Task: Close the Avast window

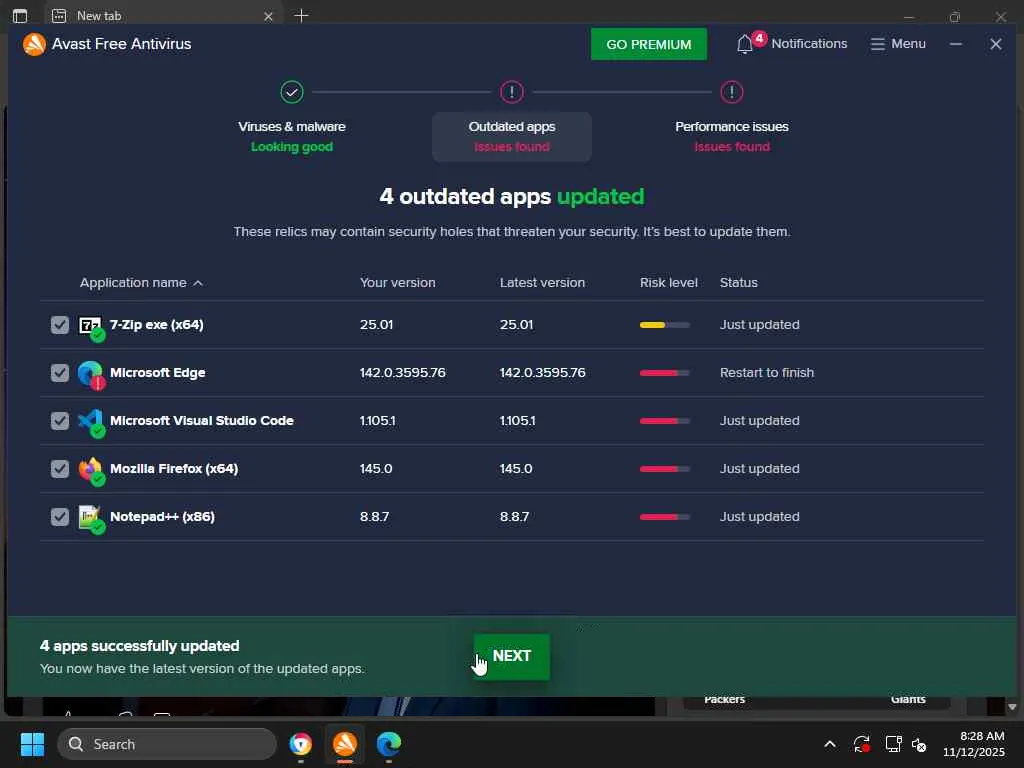Action: (995, 44)
